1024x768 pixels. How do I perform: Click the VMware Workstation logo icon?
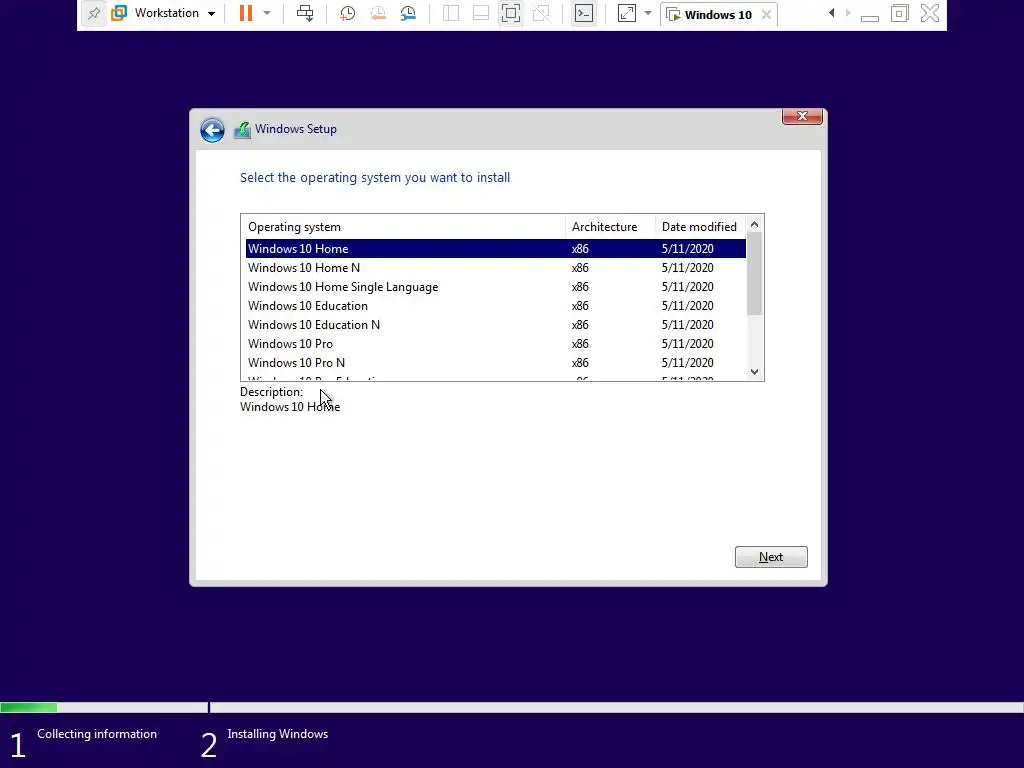click(x=119, y=13)
